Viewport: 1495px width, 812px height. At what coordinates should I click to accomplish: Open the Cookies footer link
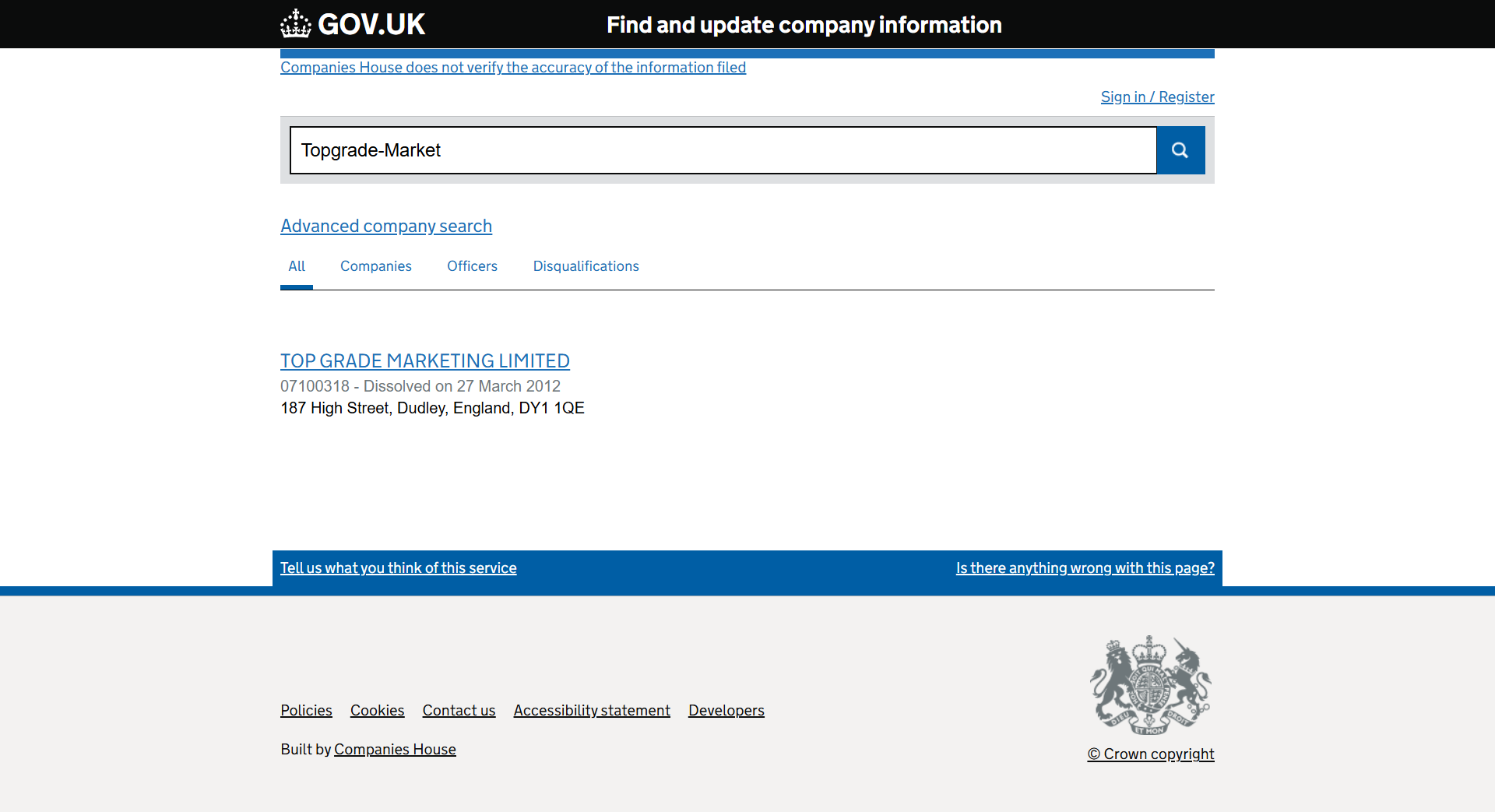click(x=378, y=711)
